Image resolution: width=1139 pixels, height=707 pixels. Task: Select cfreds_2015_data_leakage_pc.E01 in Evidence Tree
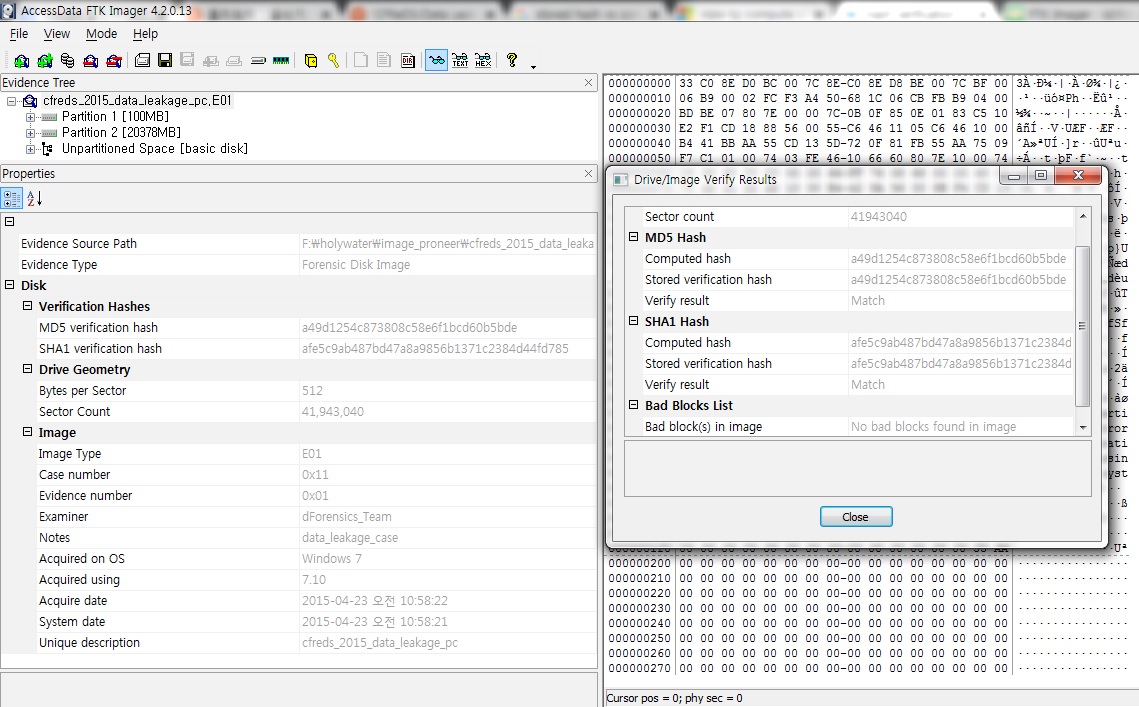point(137,101)
